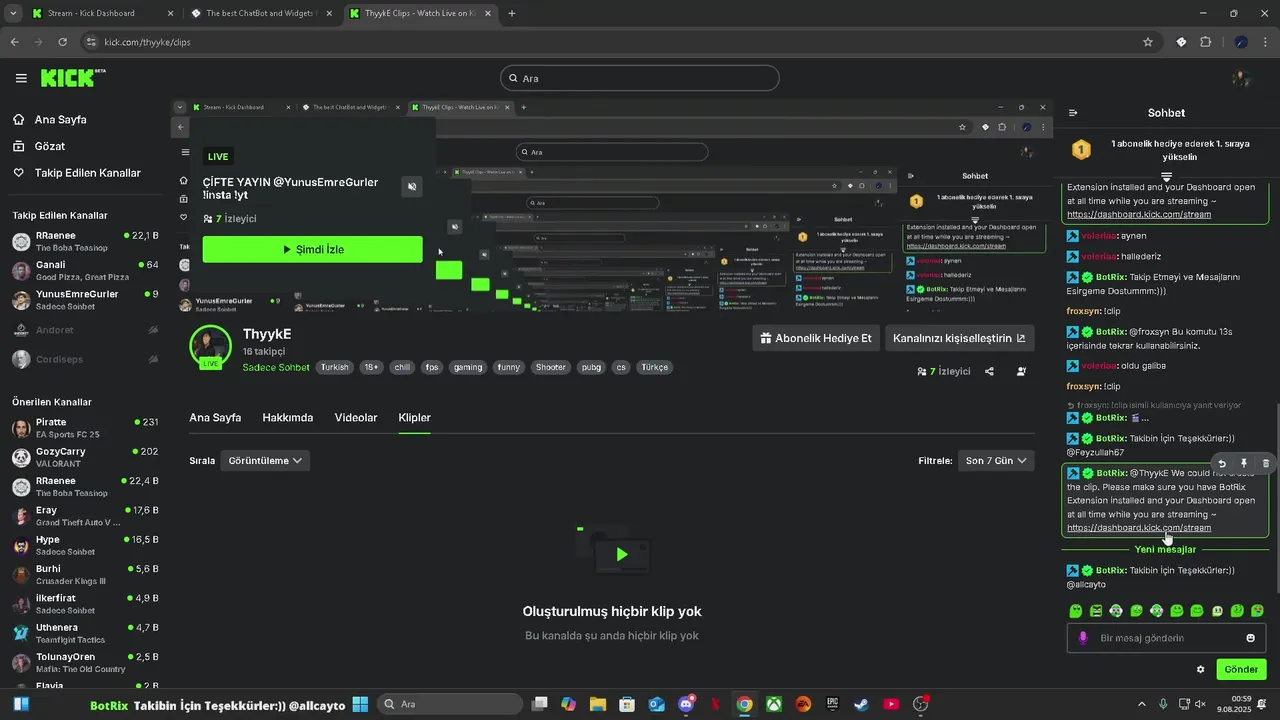1280x720 pixels.
Task: Insert the first green quick emote
Action: point(1075,611)
